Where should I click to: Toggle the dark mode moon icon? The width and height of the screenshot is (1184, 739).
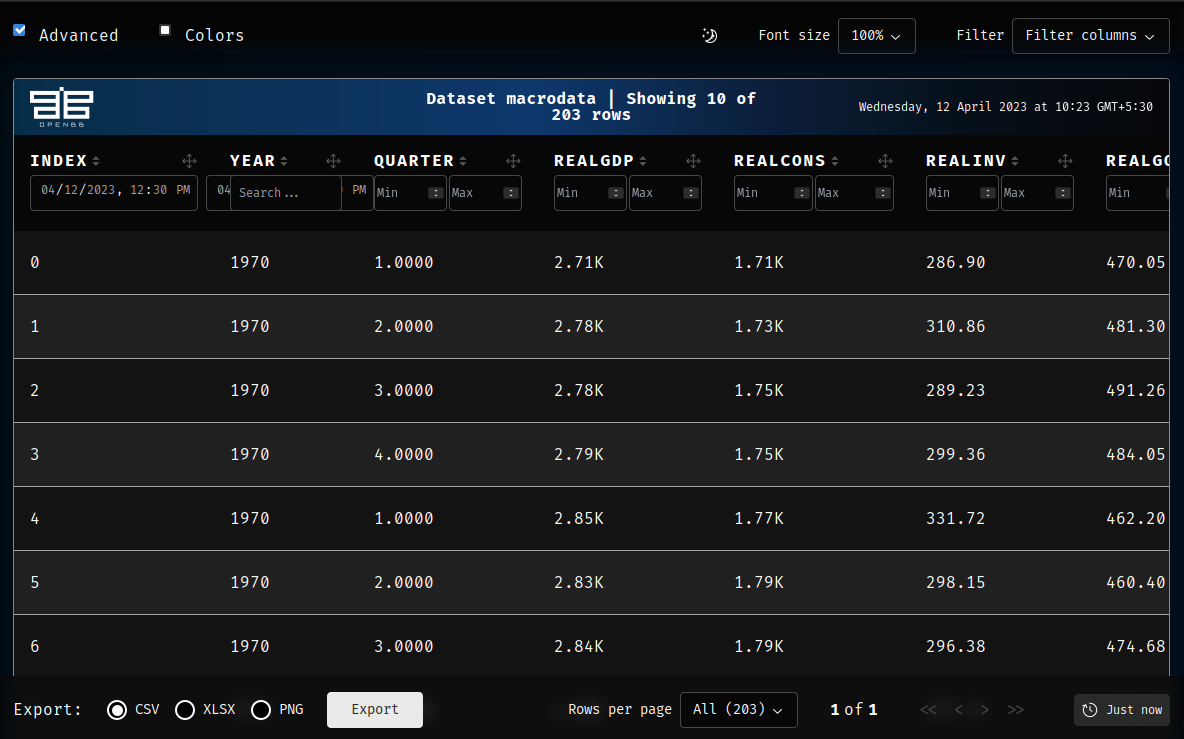pyautogui.click(x=709, y=35)
